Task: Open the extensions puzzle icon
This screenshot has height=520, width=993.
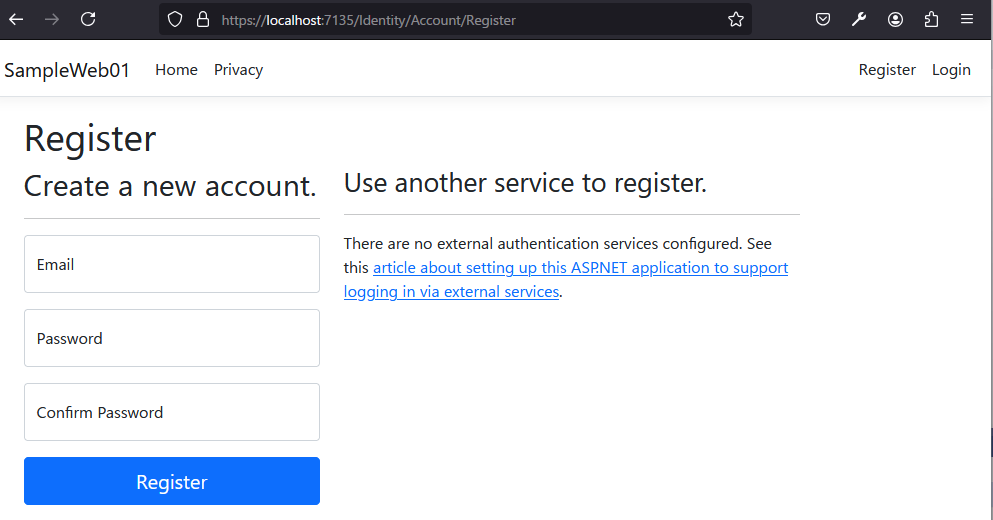Action: tap(931, 19)
